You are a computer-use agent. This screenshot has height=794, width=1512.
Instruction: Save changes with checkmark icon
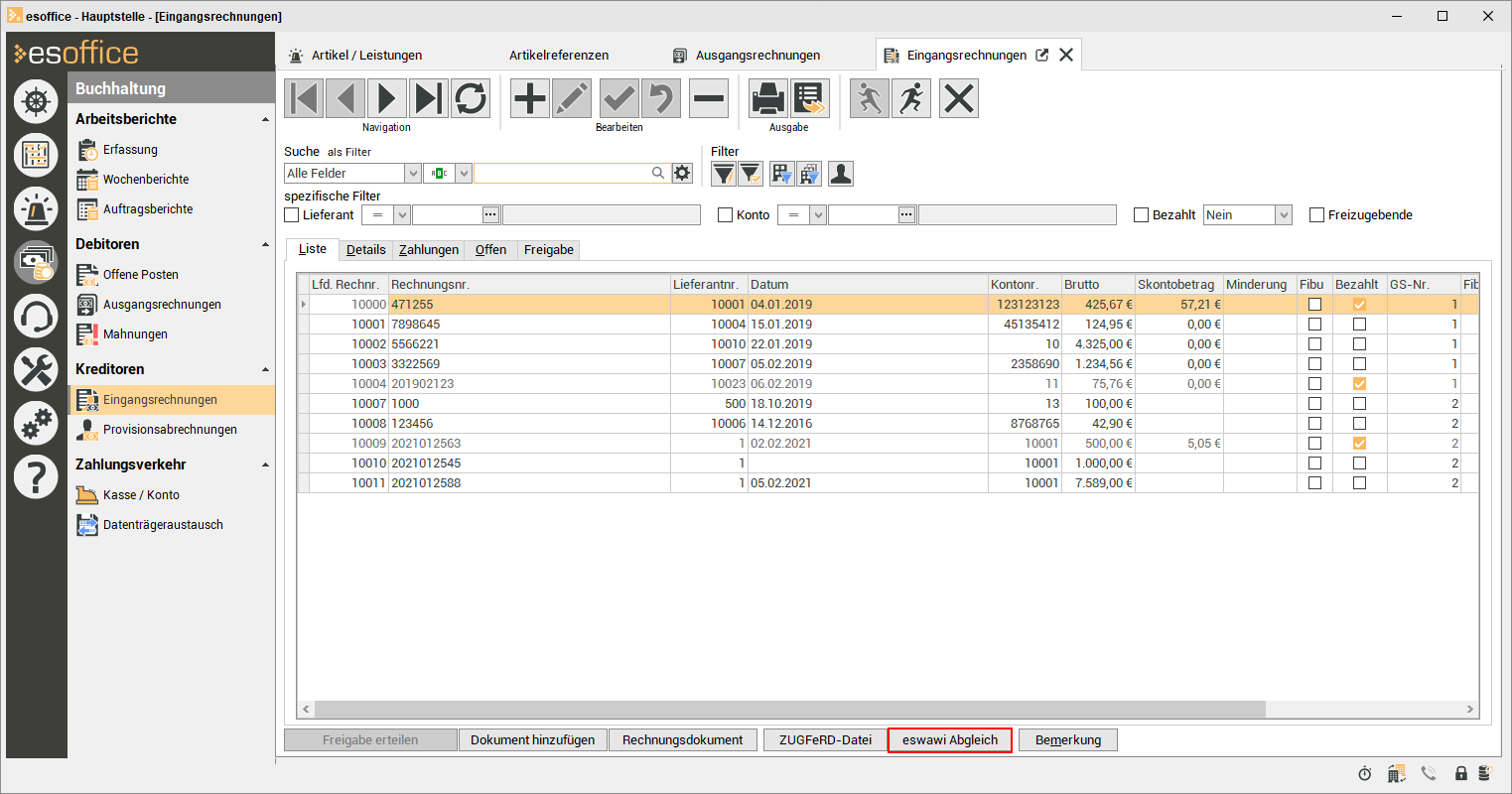[x=619, y=98]
